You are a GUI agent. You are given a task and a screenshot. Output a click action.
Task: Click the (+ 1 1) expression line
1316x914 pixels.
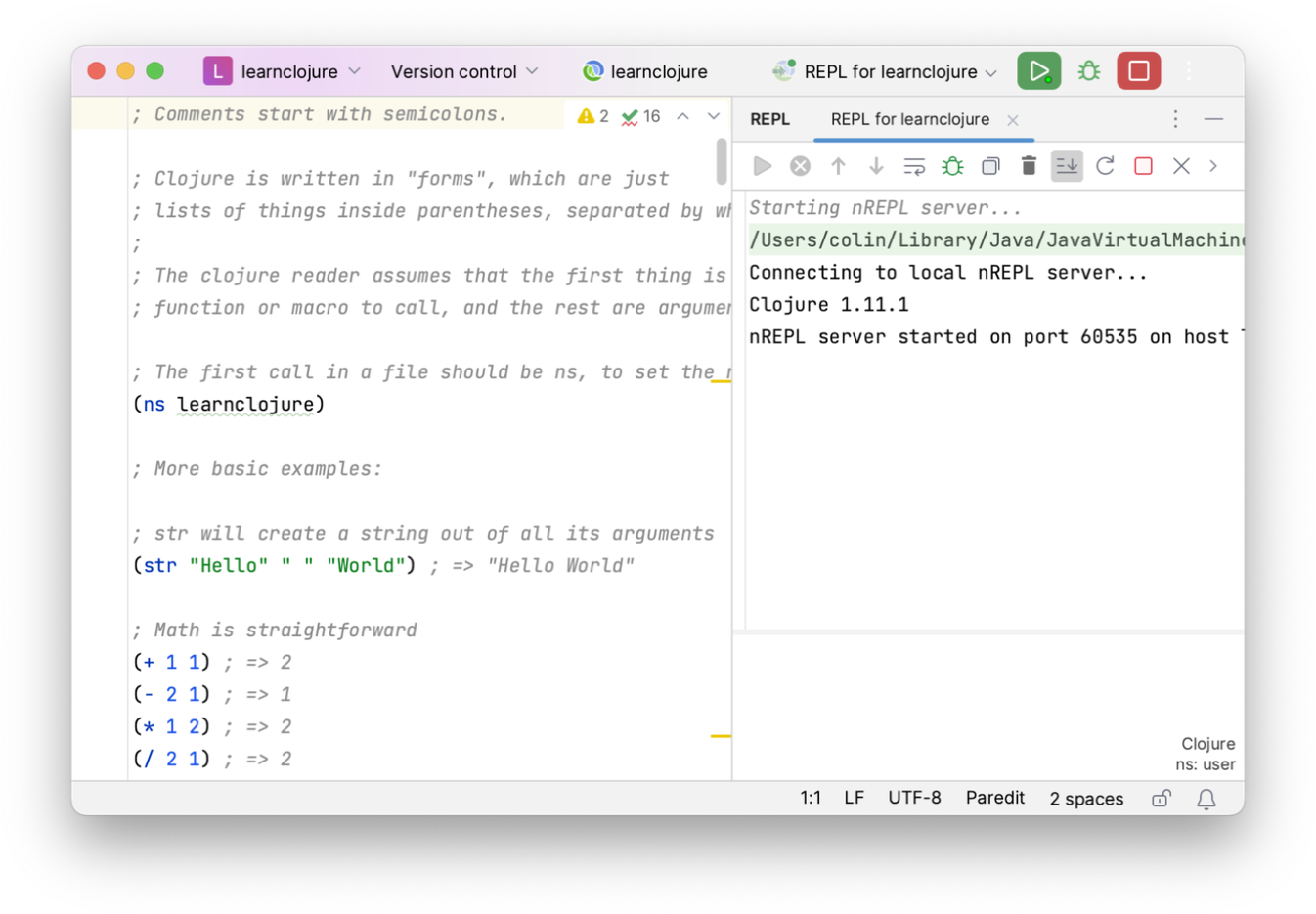171,662
